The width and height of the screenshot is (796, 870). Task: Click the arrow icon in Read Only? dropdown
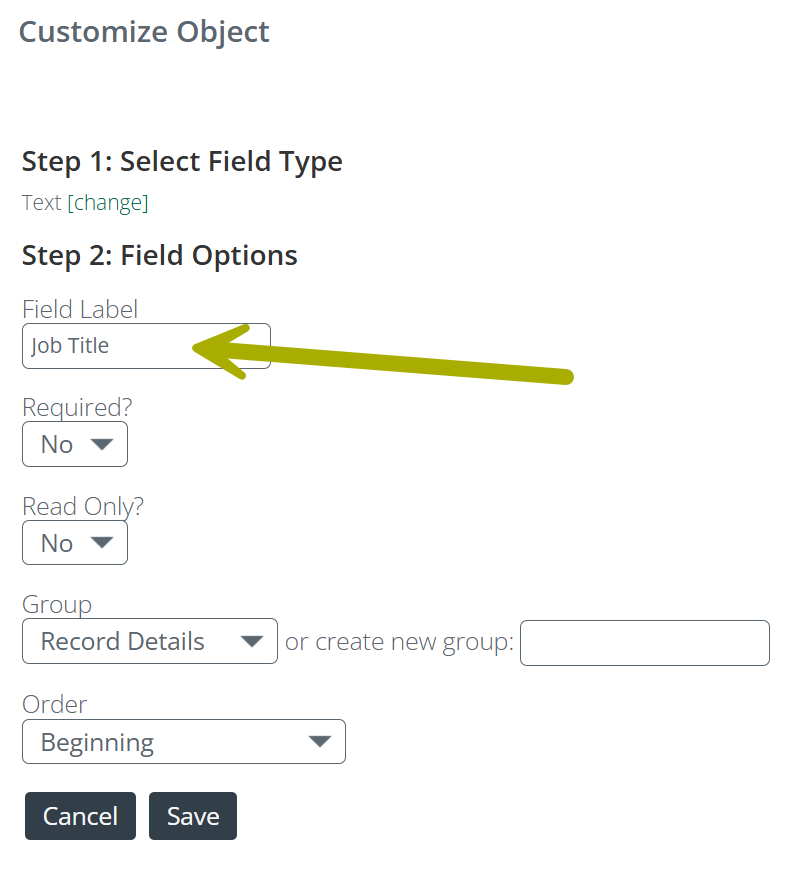point(102,543)
